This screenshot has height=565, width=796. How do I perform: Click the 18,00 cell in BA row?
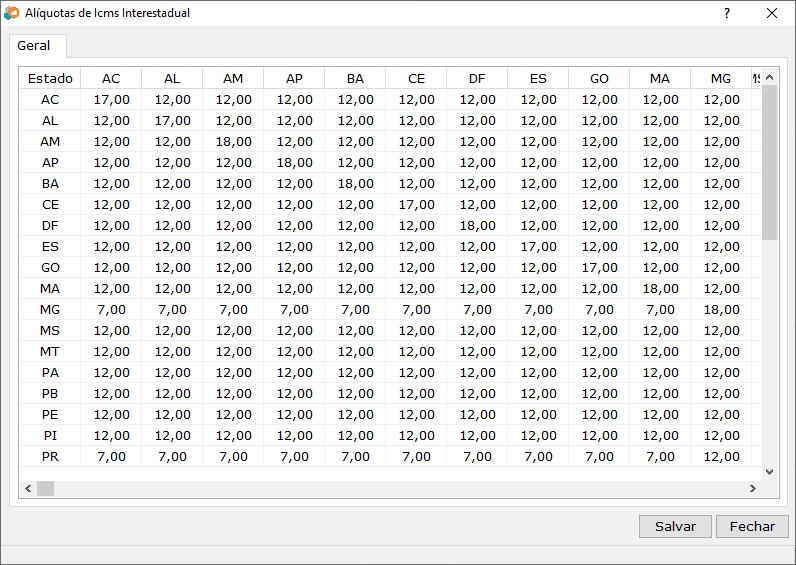pos(355,184)
